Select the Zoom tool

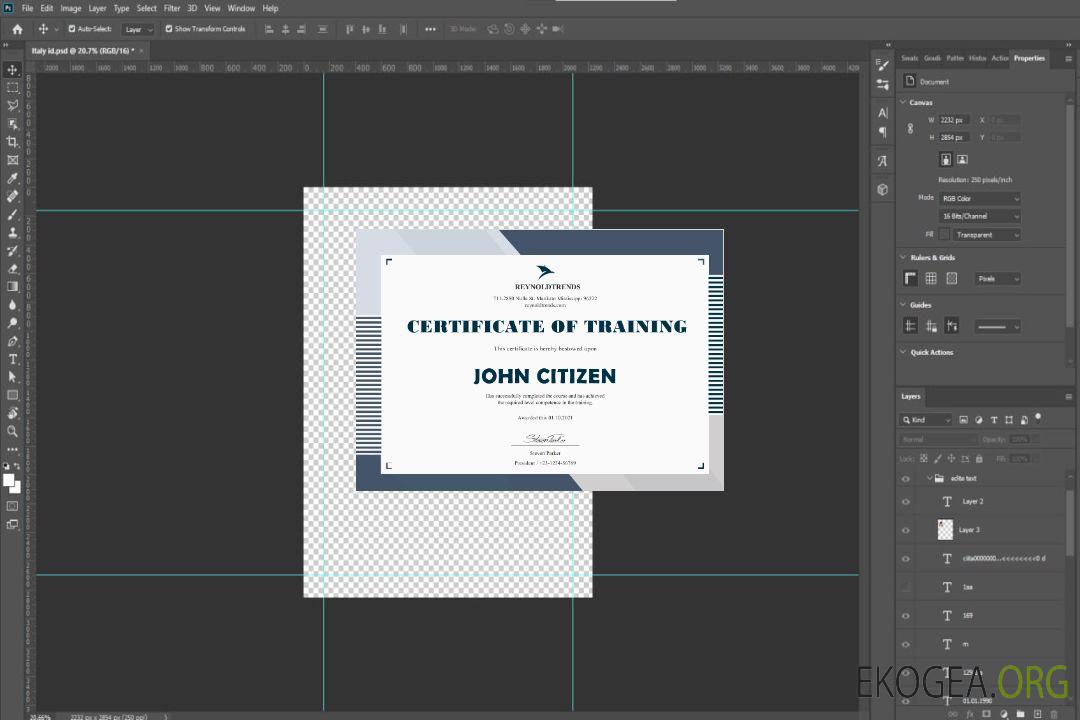12,431
